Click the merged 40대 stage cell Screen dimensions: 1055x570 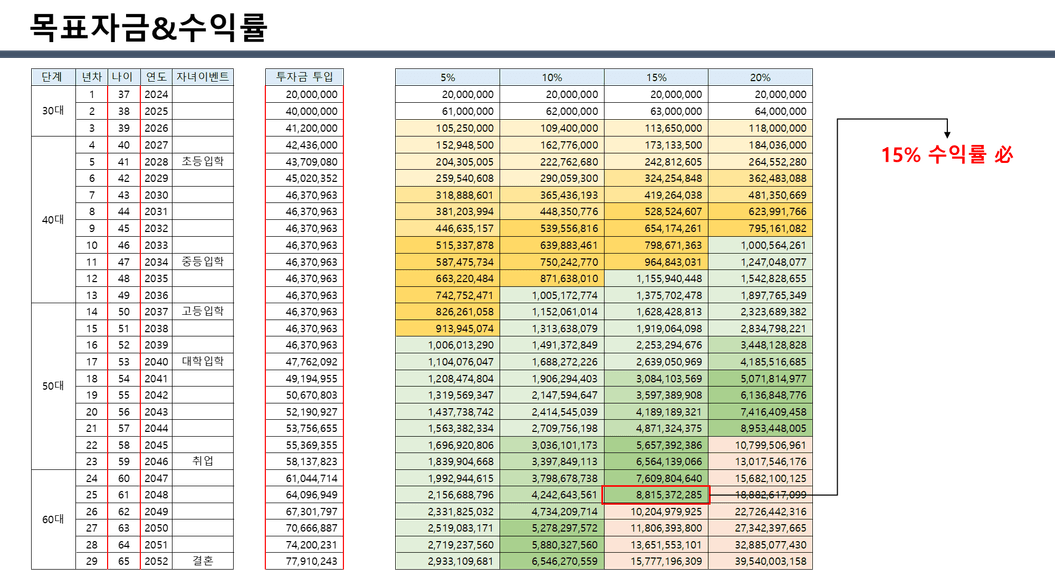(x=53, y=220)
